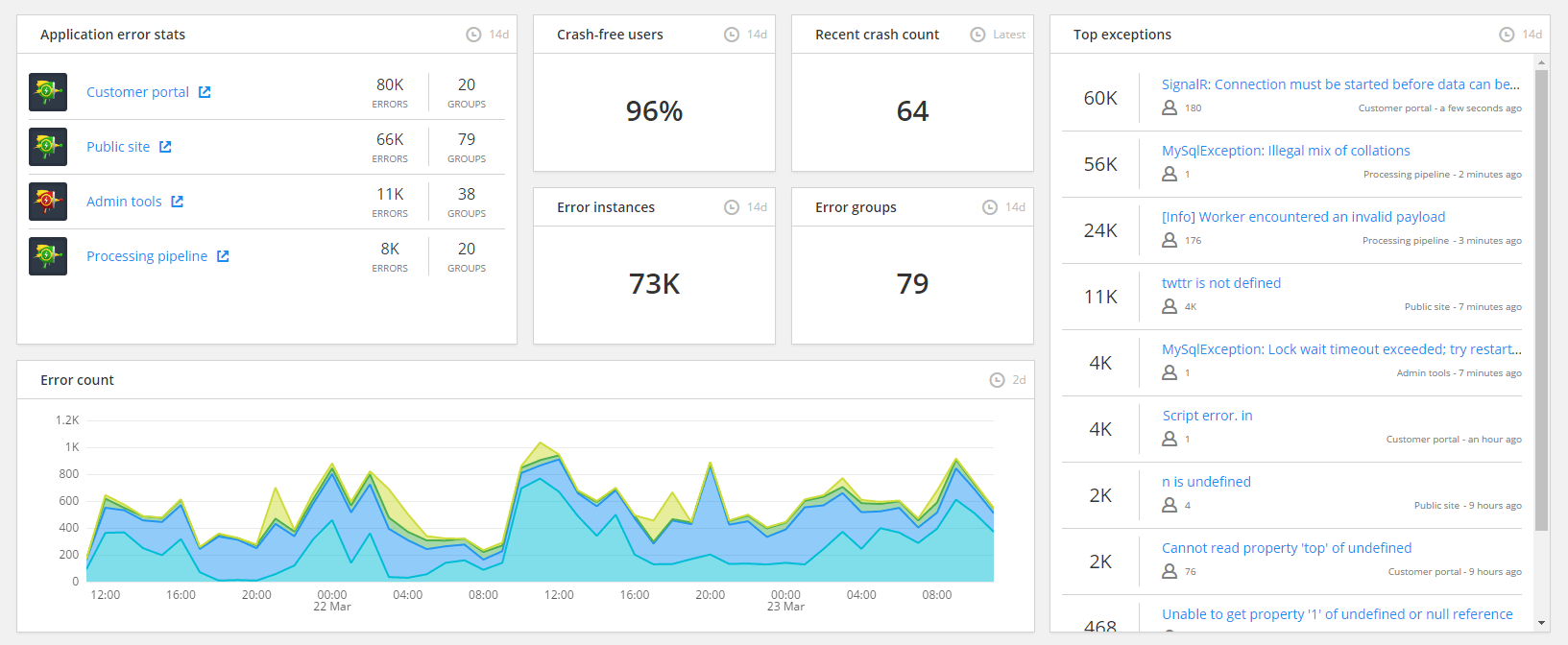The image size is (1568, 645).
Task: Click clock icon in Error groups tile
Action: coord(990,207)
